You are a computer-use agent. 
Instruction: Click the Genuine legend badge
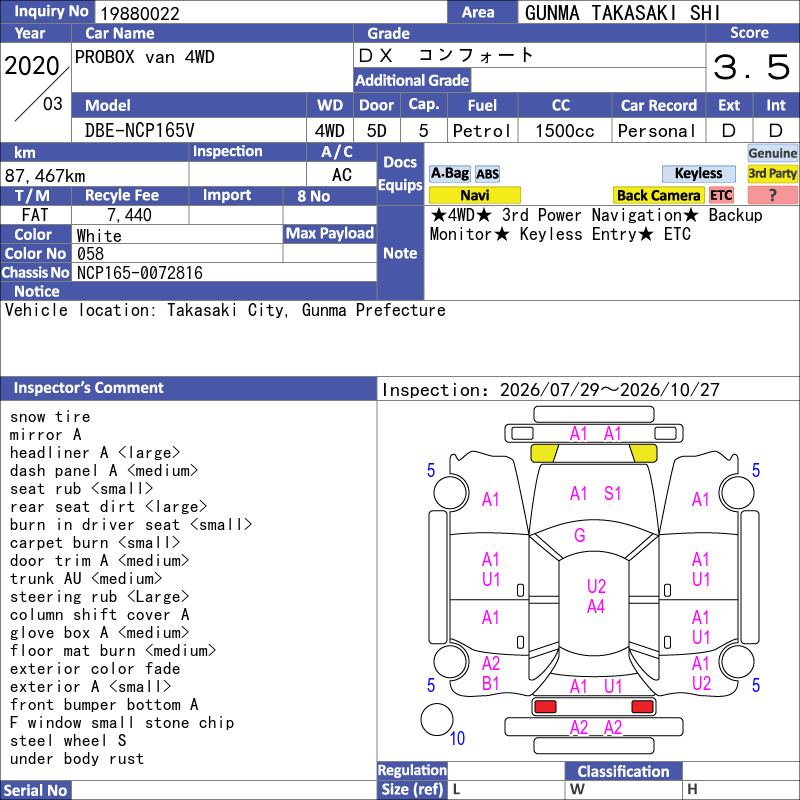click(x=772, y=153)
